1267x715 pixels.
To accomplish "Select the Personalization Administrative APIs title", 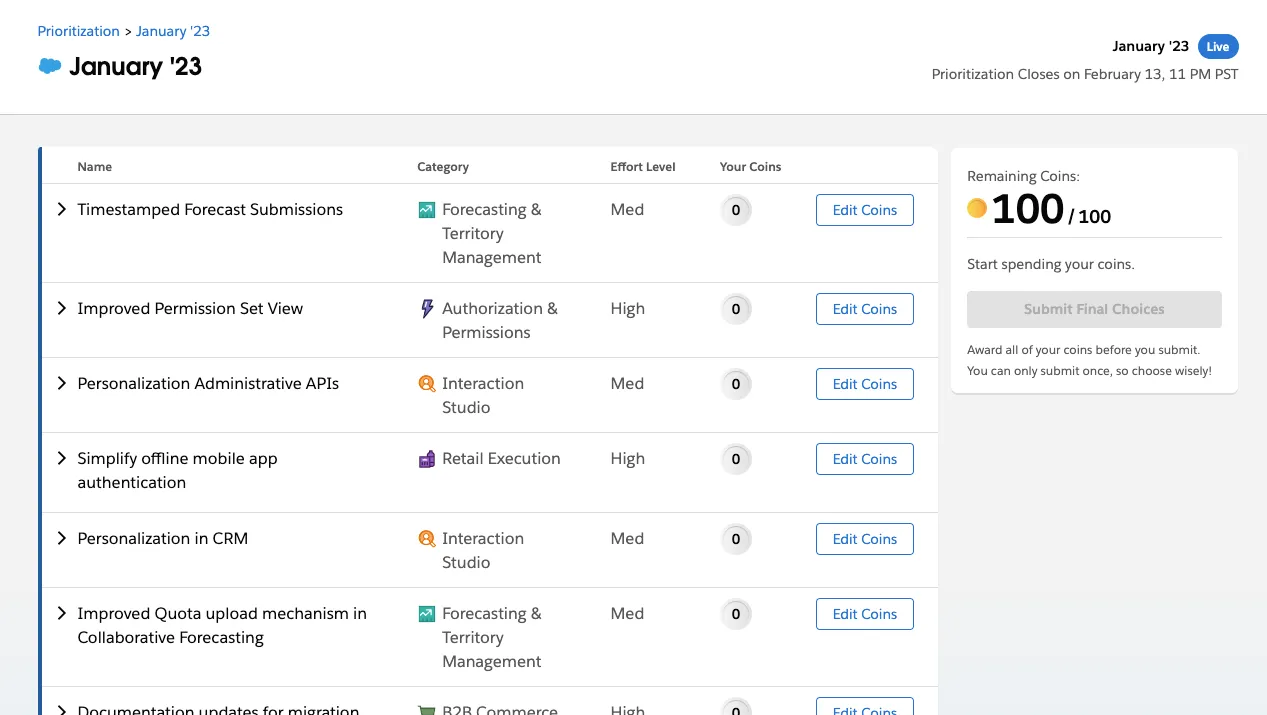I will 208,384.
